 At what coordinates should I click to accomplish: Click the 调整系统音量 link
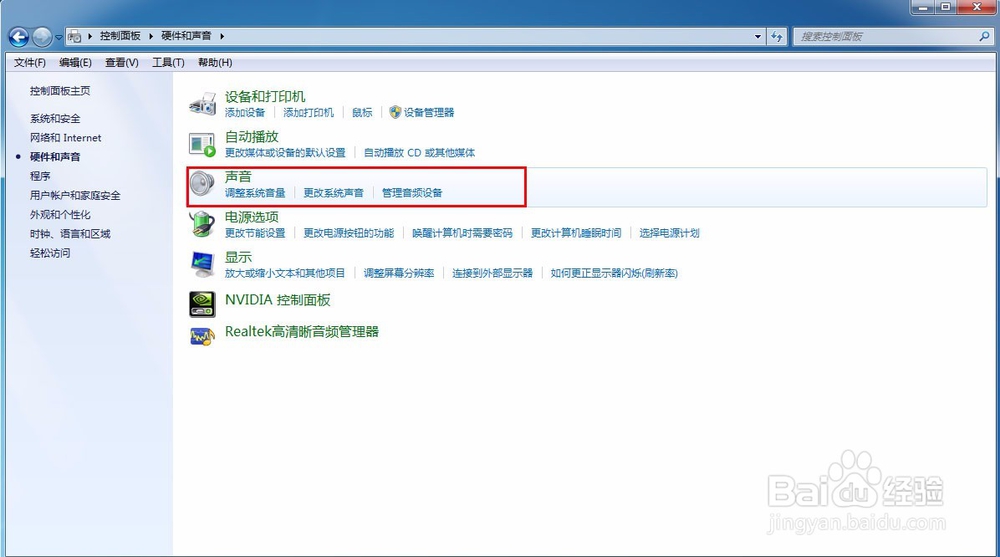255,193
